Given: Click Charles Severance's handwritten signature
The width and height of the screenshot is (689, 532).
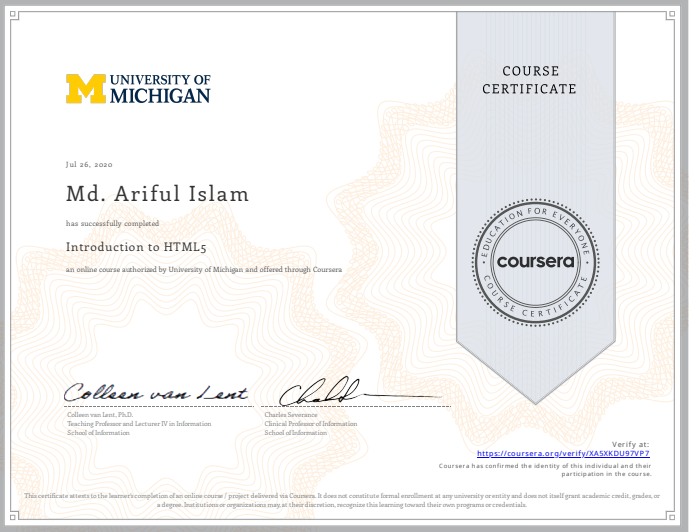Looking at the screenshot, I should click(x=360, y=391).
